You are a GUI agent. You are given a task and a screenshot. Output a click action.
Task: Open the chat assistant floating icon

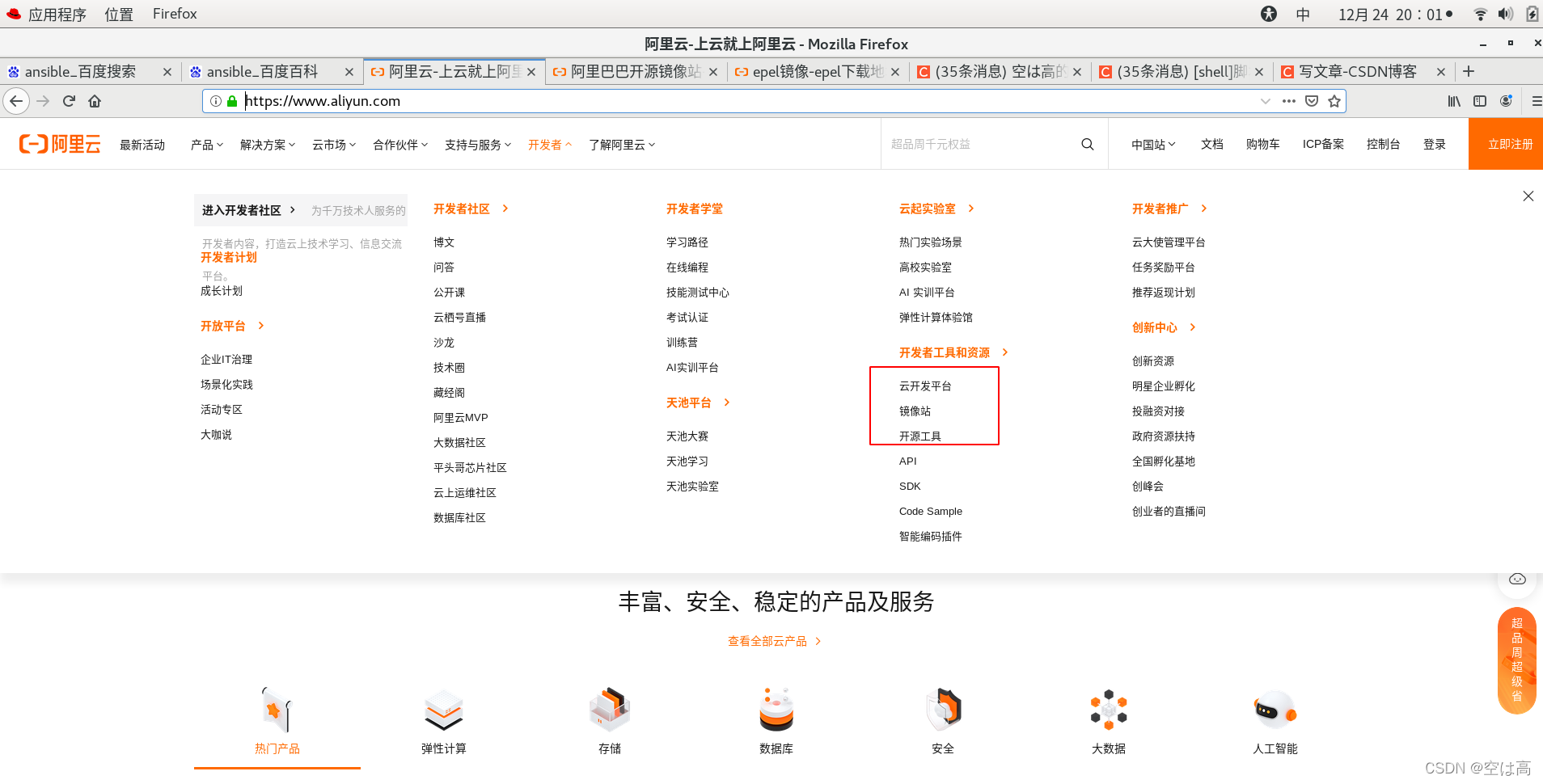click(1517, 579)
